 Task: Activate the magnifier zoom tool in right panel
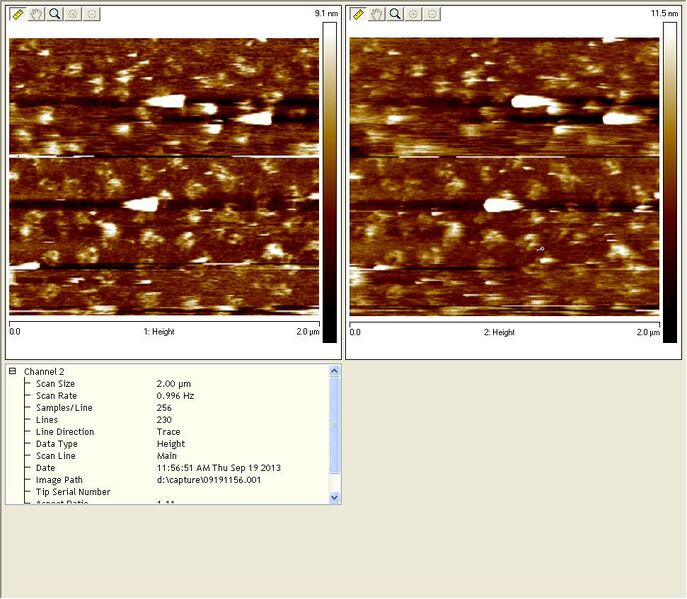(x=395, y=14)
